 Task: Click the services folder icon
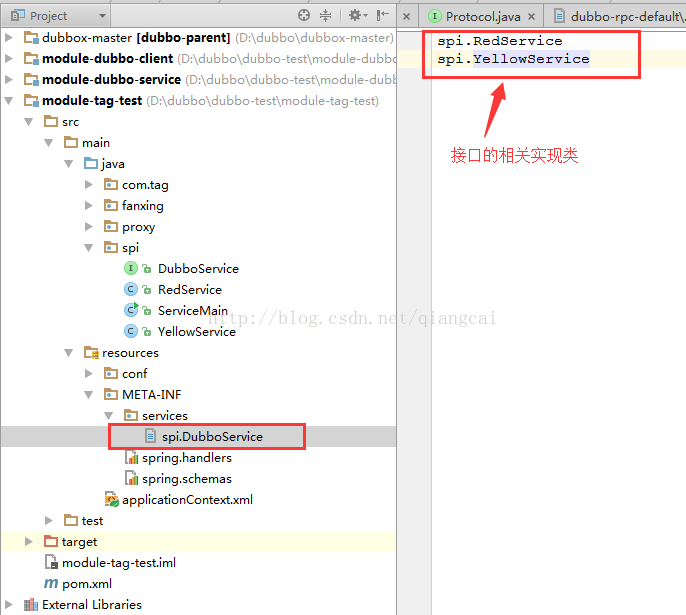coord(131,416)
